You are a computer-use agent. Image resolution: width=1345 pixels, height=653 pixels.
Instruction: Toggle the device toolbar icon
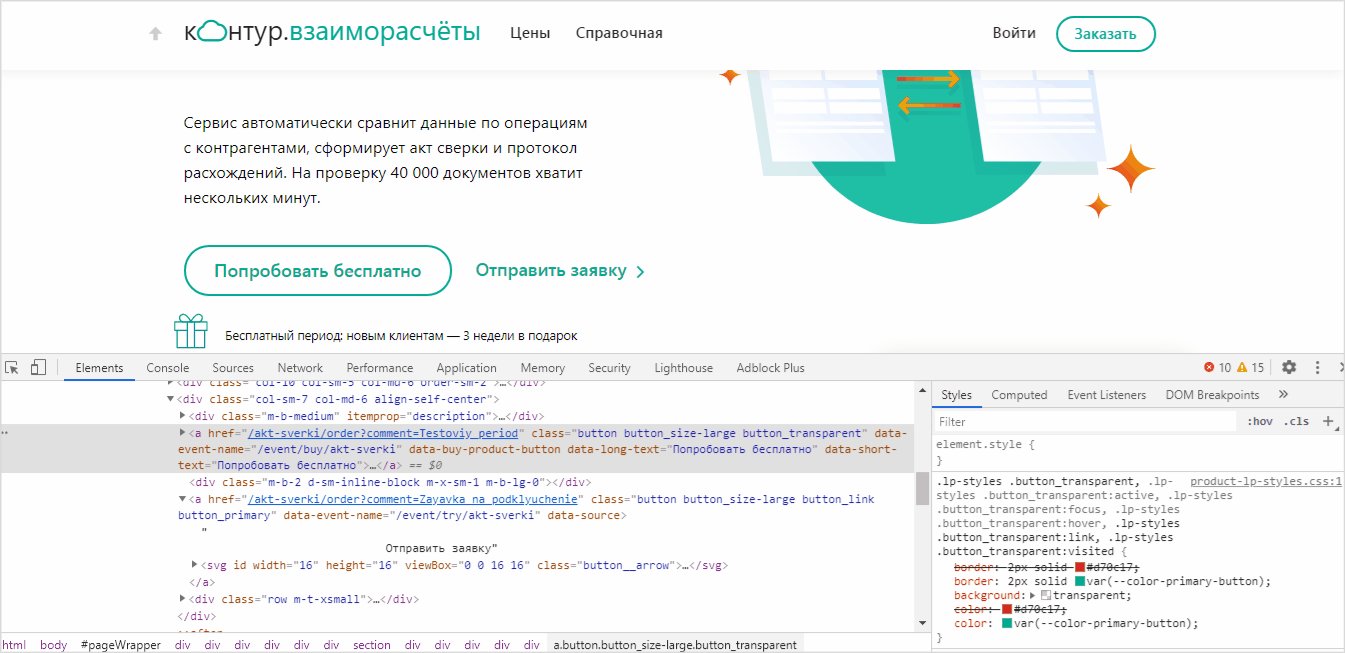[x=39, y=367]
